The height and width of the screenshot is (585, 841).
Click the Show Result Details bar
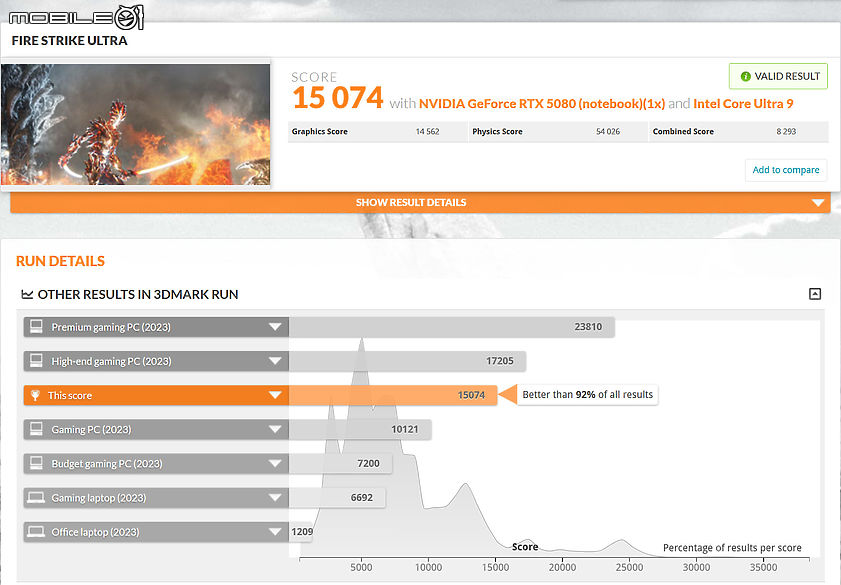pyautogui.click(x=420, y=203)
